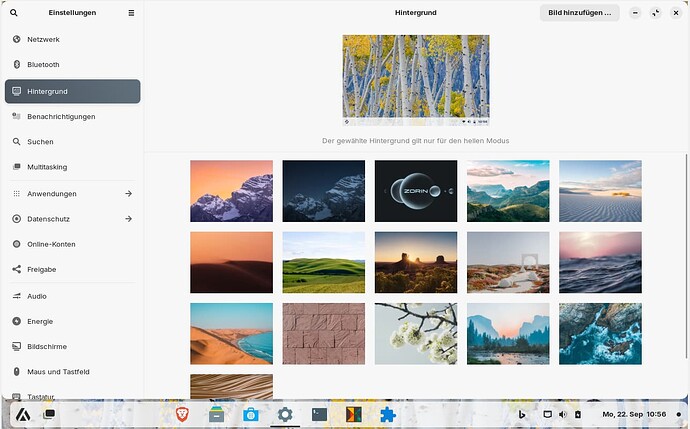Image resolution: width=690 pixels, height=429 pixels.
Task: Click the wallpaper list scrollbar
Action: click(x=686, y=250)
